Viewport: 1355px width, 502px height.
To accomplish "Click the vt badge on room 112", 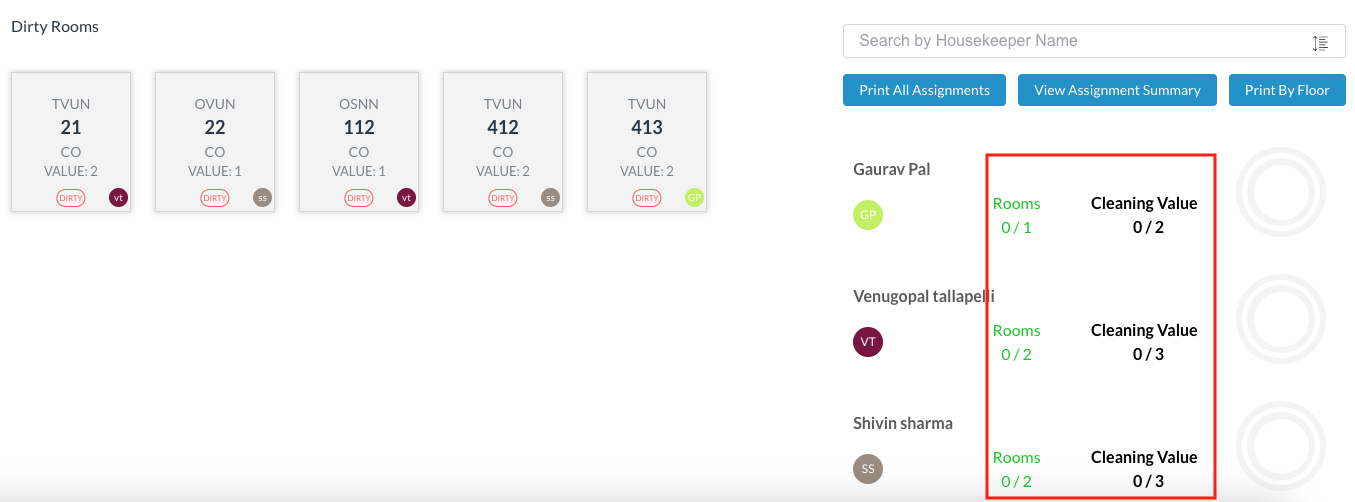I will click(406, 198).
